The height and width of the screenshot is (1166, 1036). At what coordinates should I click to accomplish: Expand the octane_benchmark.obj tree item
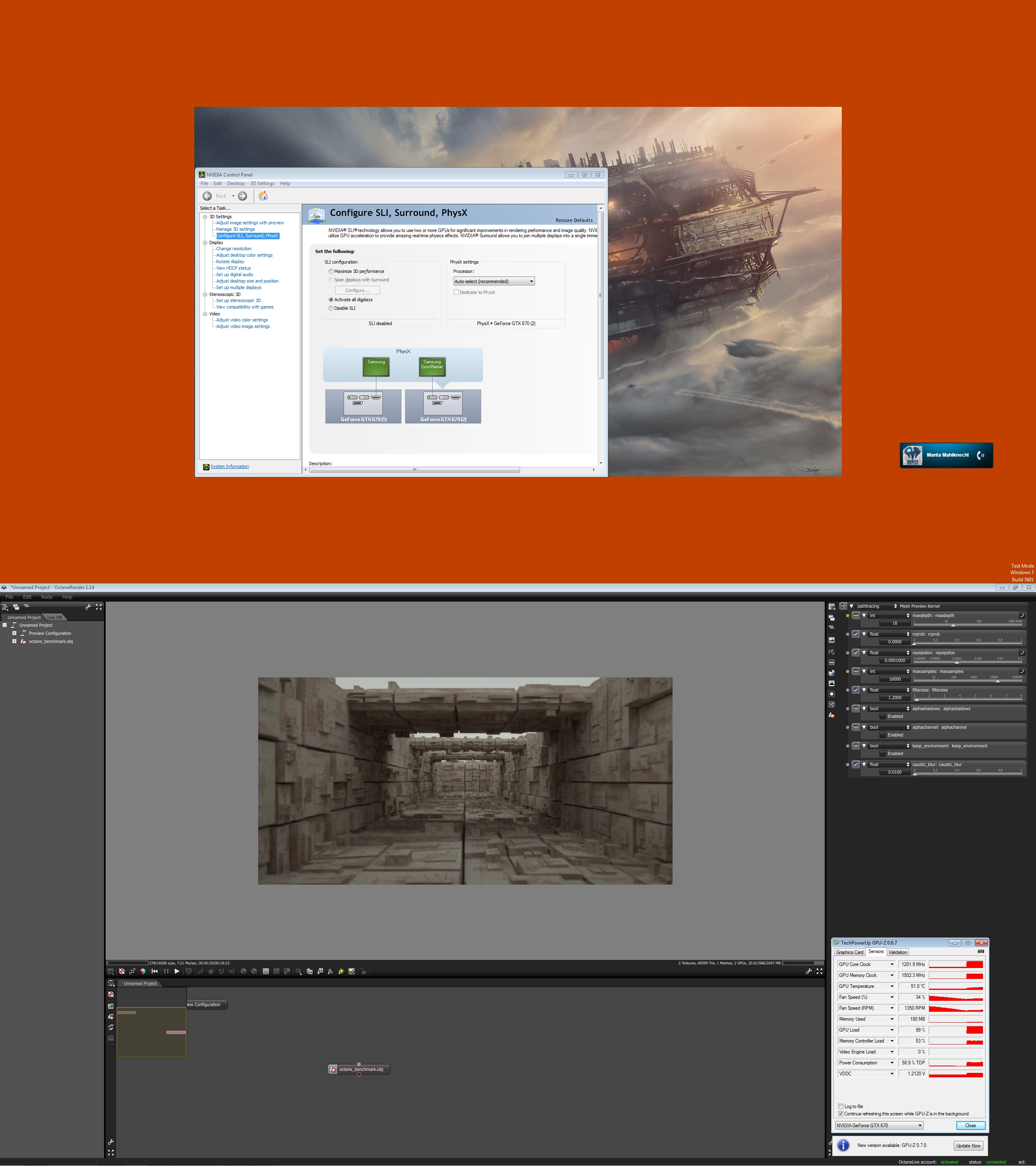coord(14,641)
